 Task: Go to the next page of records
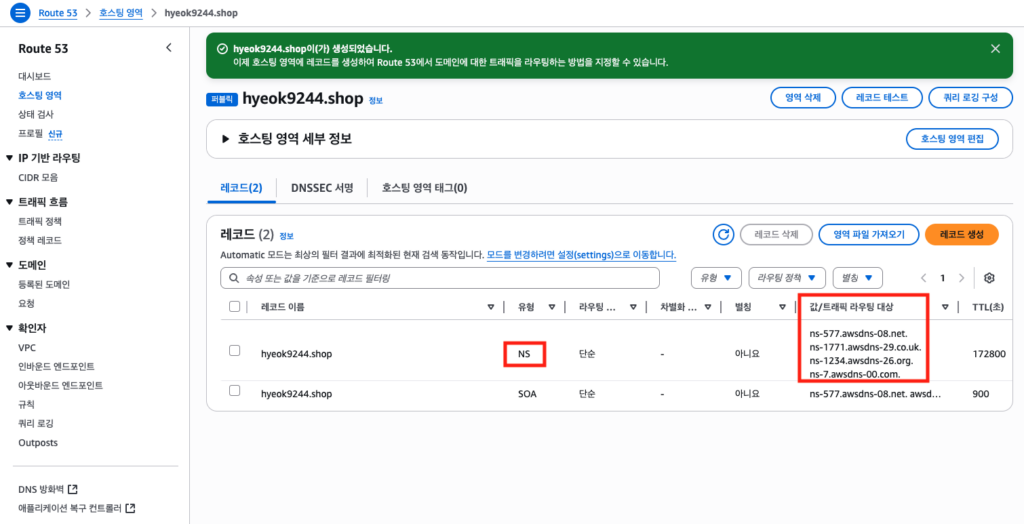tap(961, 277)
